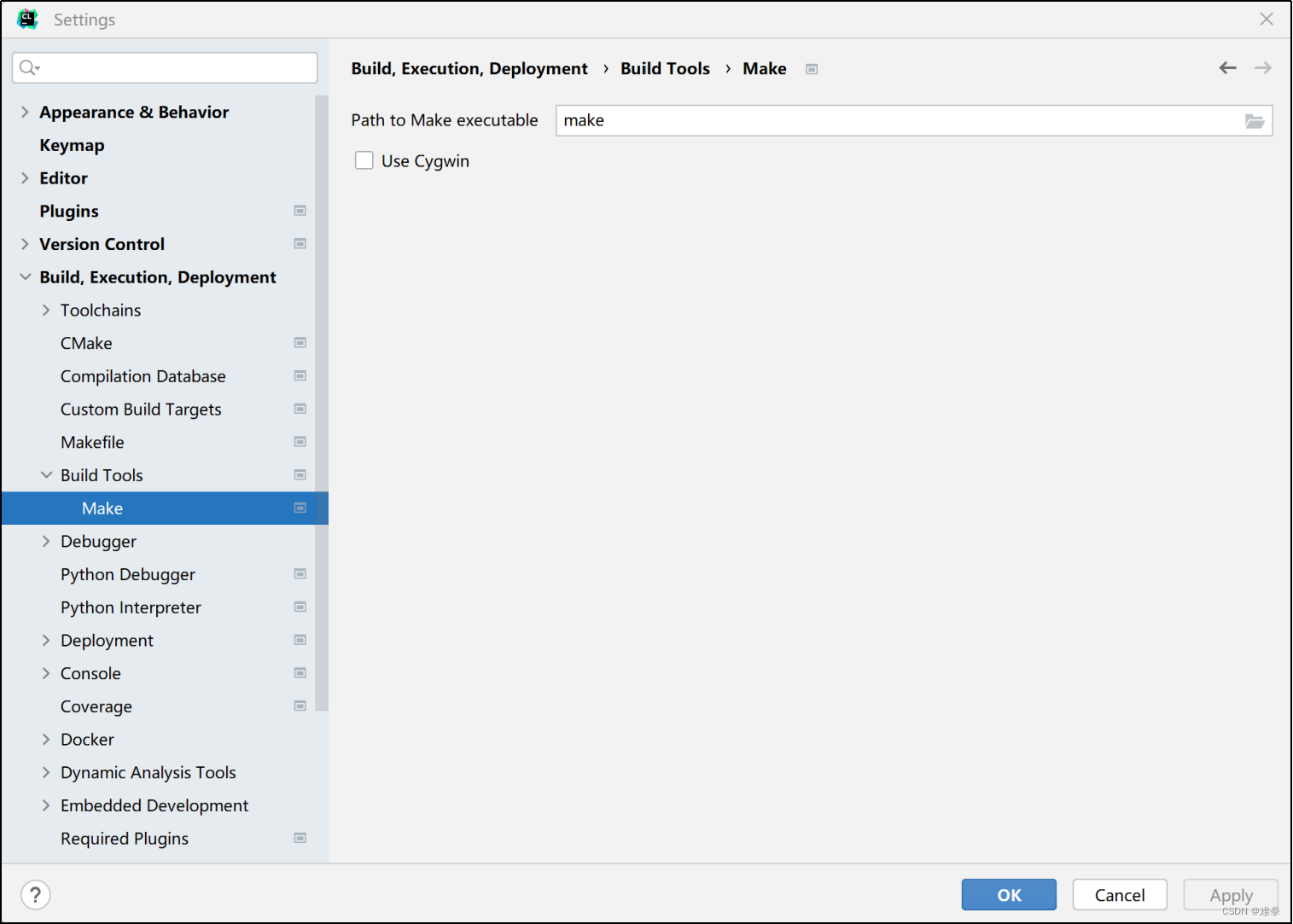Select the Toolchains settings page

click(100, 310)
